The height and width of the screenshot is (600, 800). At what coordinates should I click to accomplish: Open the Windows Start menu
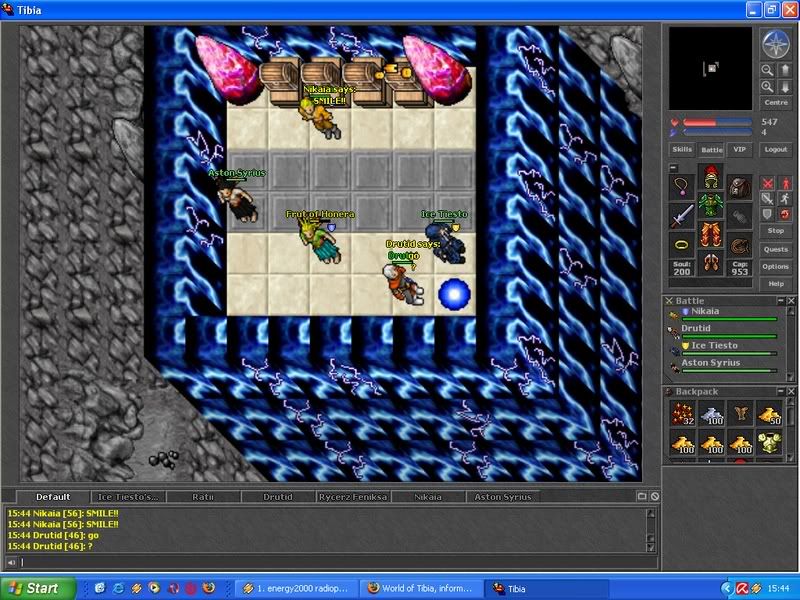click(x=37, y=588)
